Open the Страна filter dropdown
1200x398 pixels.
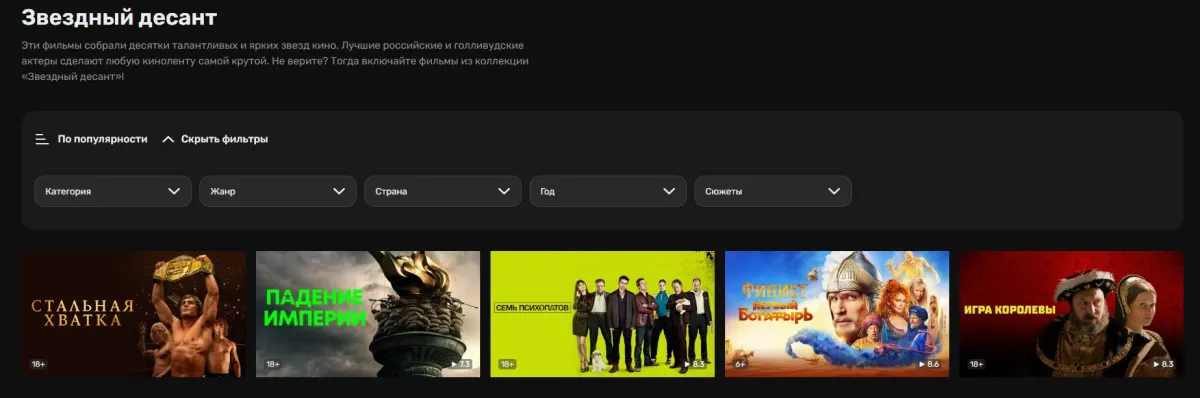443,191
